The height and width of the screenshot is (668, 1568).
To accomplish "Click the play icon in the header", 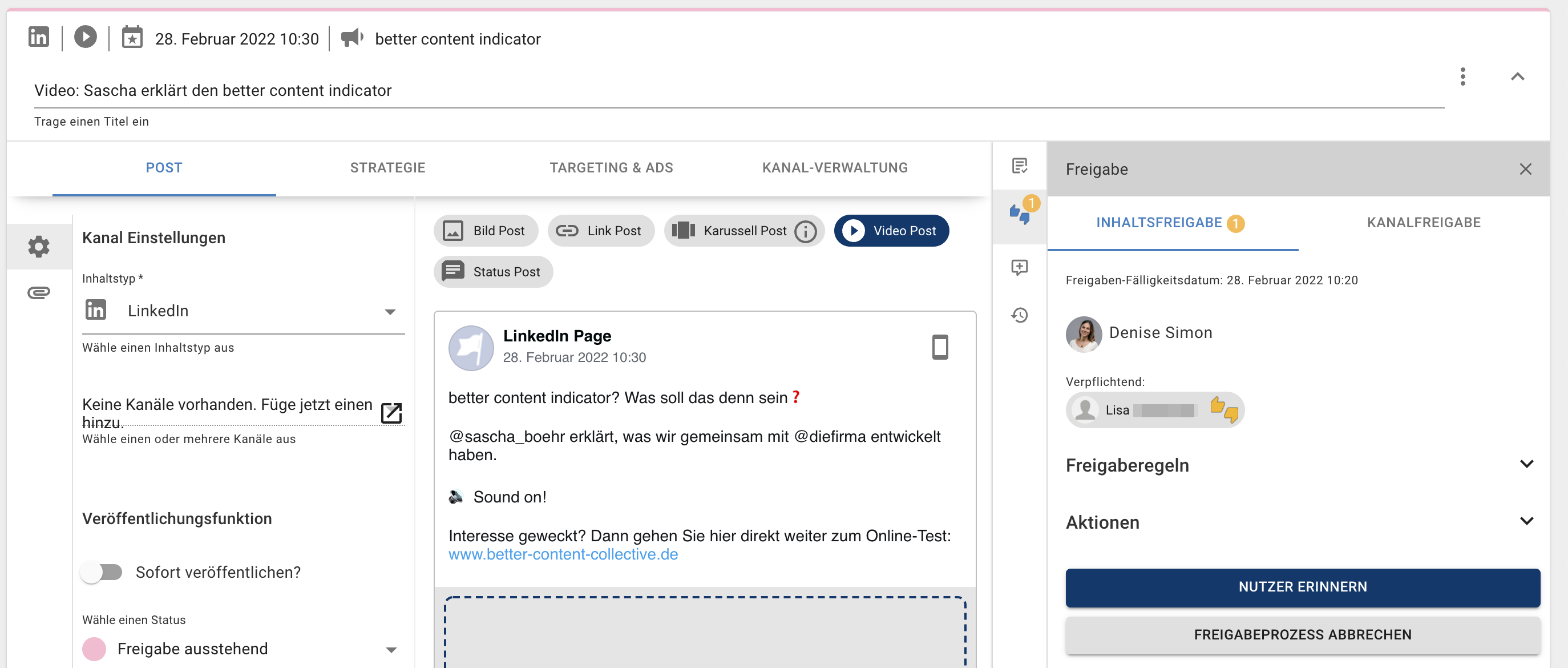I will pyautogui.click(x=85, y=38).
